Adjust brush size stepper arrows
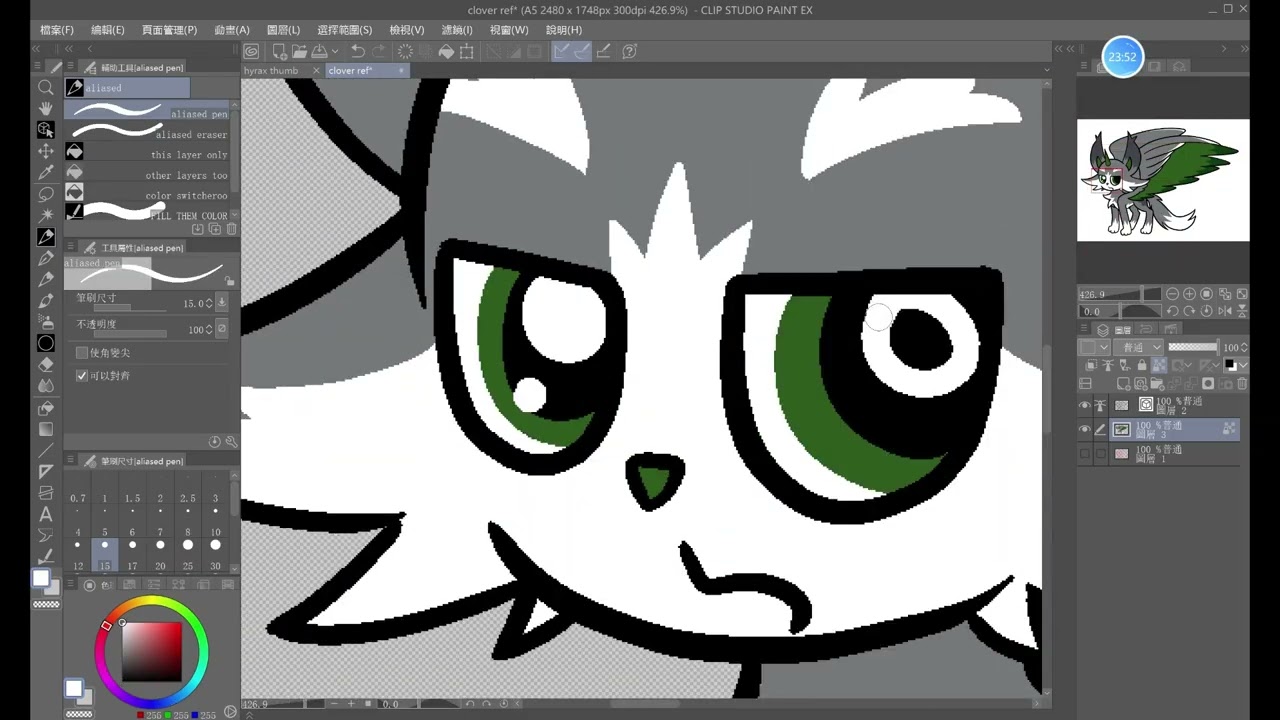The image size is (1280, 720). coord(208,303)
